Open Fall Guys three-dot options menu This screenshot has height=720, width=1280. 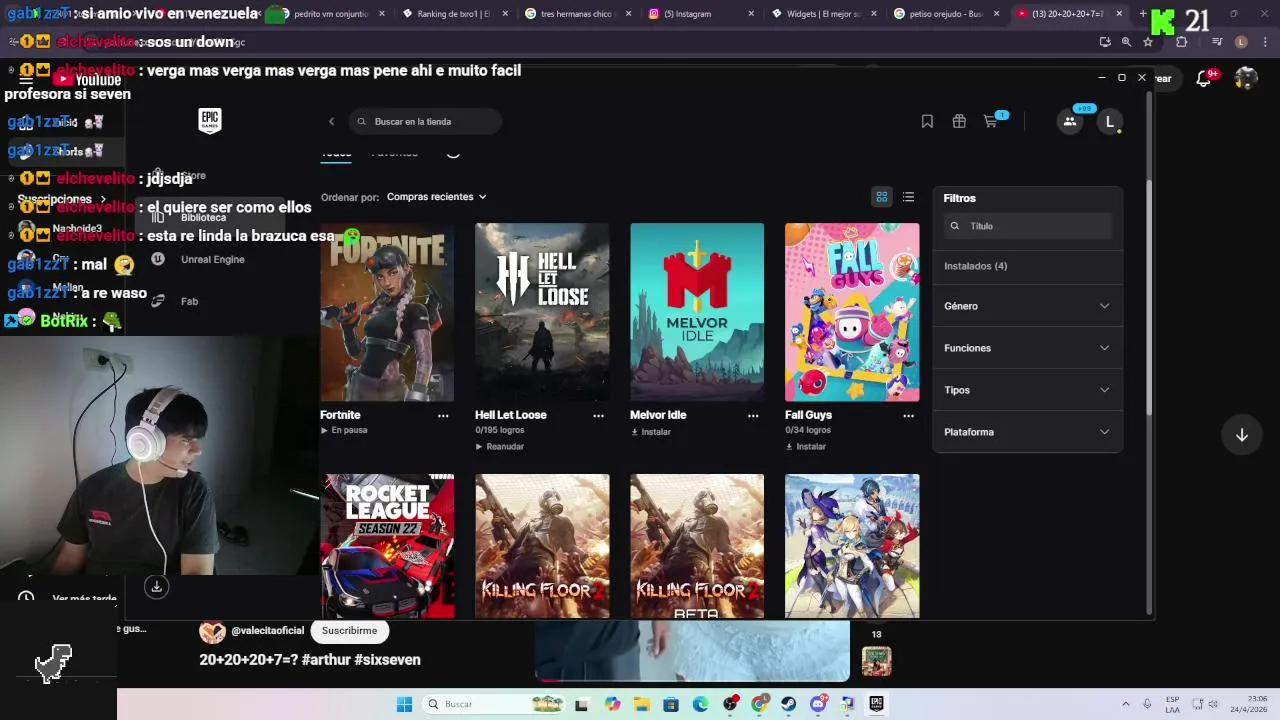[x=908, y=416]
